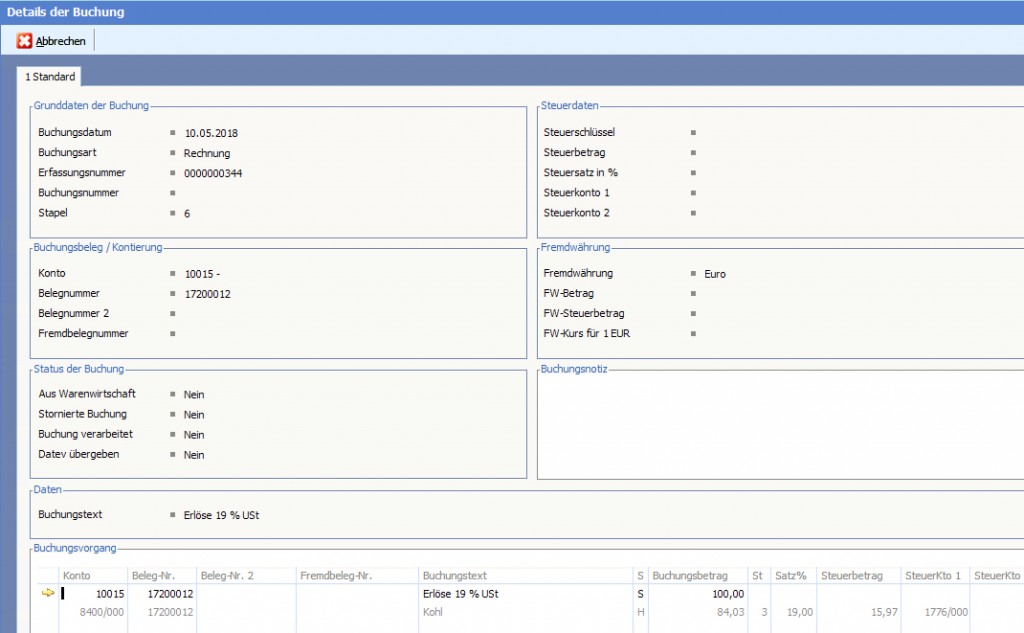Select the Fremdbeleg-Nr. column header
The height and width of the screenshot is (633, 1024).
click(336, 576)
